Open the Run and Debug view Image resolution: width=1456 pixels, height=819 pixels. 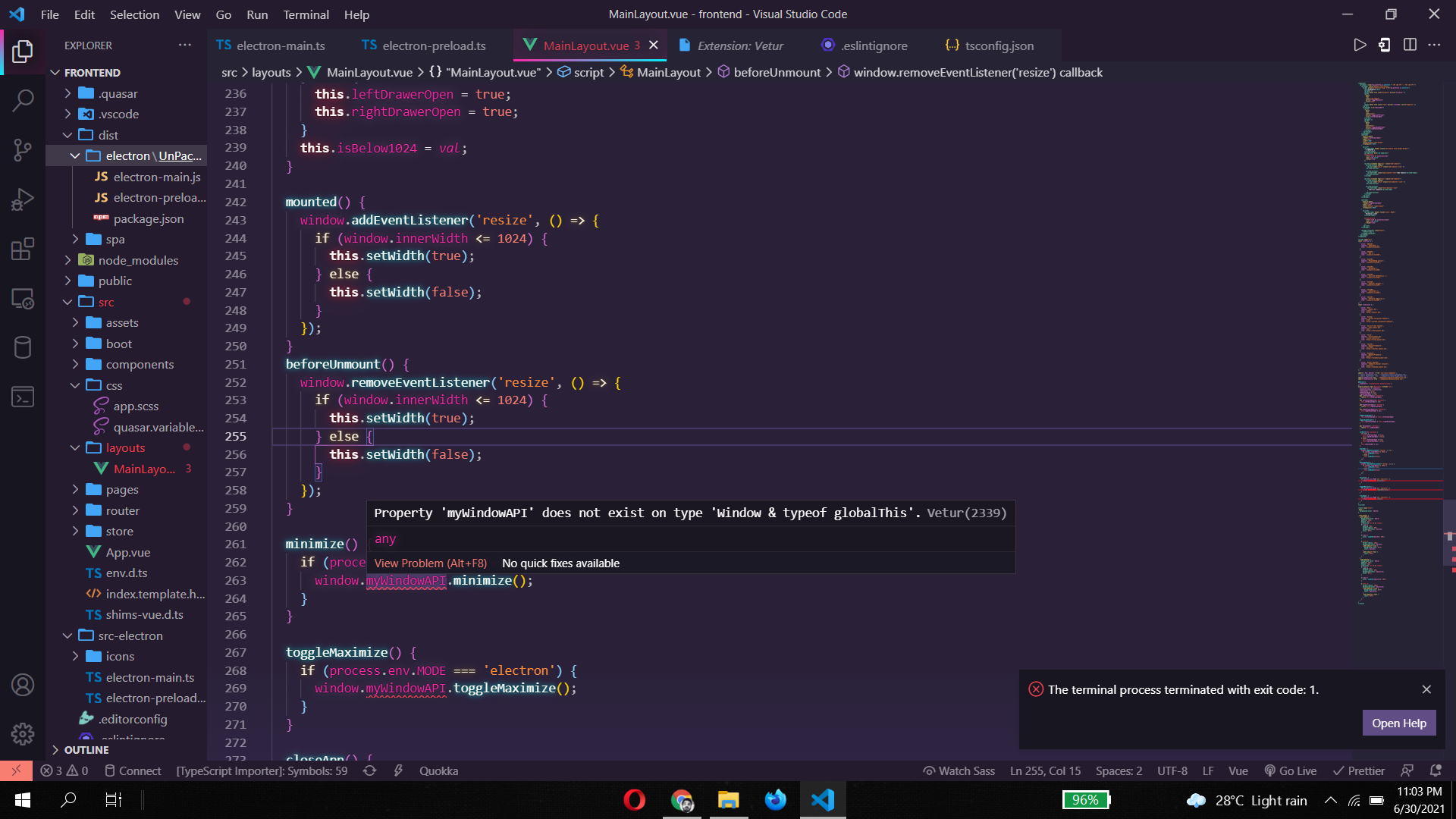click(x=23, y=199)
